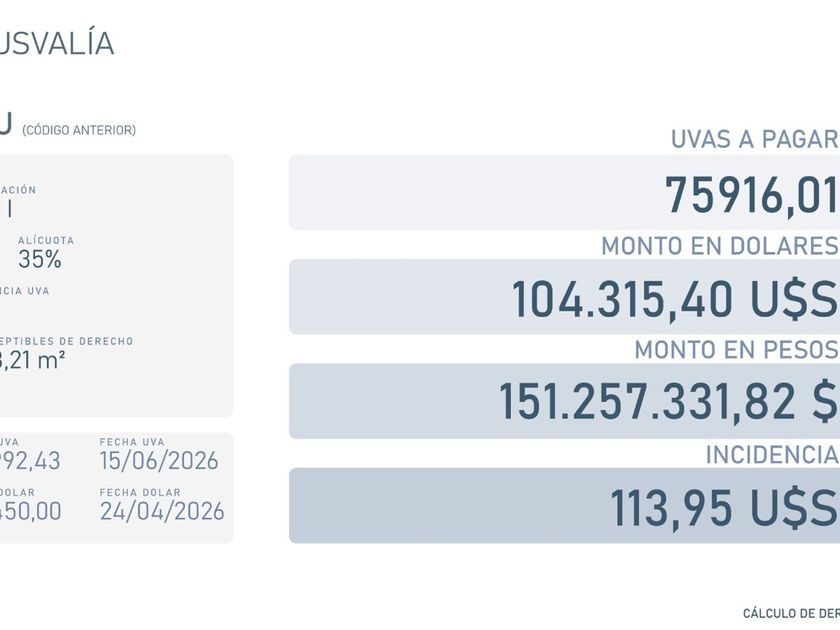Click the dollar value ending 450,00
Image resolution: width=840 pixels, height=630 pixels.
point(31,511)
